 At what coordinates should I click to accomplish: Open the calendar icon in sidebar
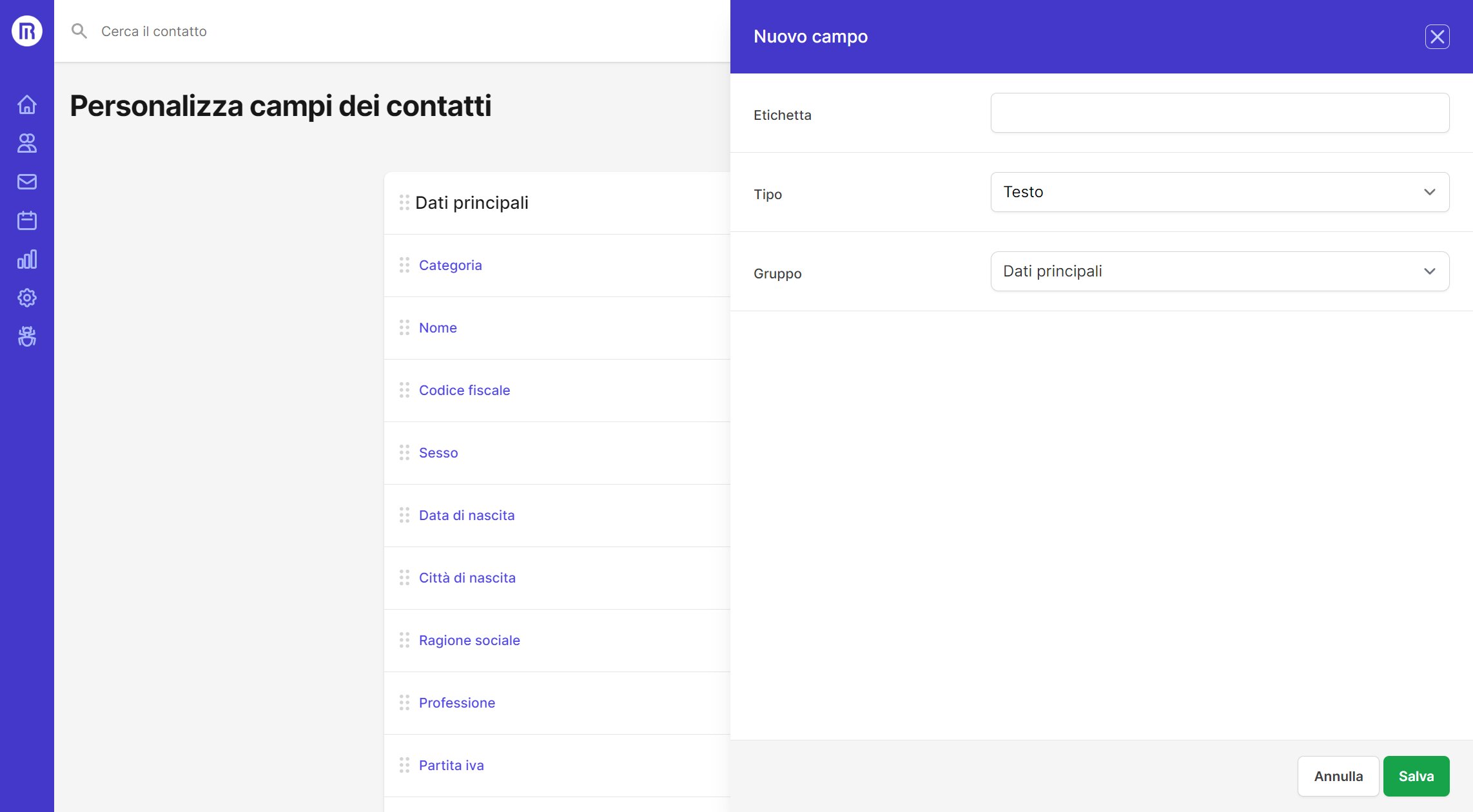pyautogui.click(x=27, y=220)
